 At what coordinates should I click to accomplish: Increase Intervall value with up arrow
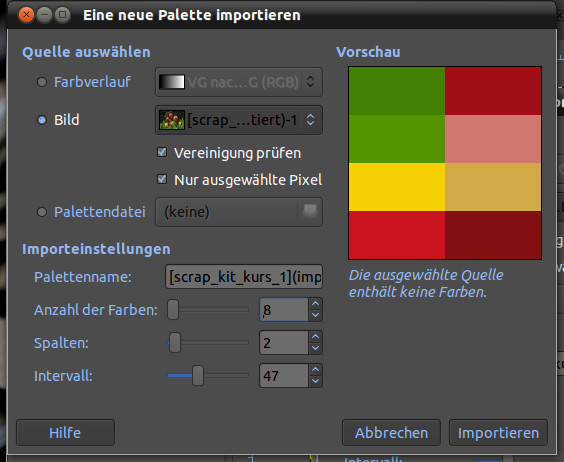point(315,370)
